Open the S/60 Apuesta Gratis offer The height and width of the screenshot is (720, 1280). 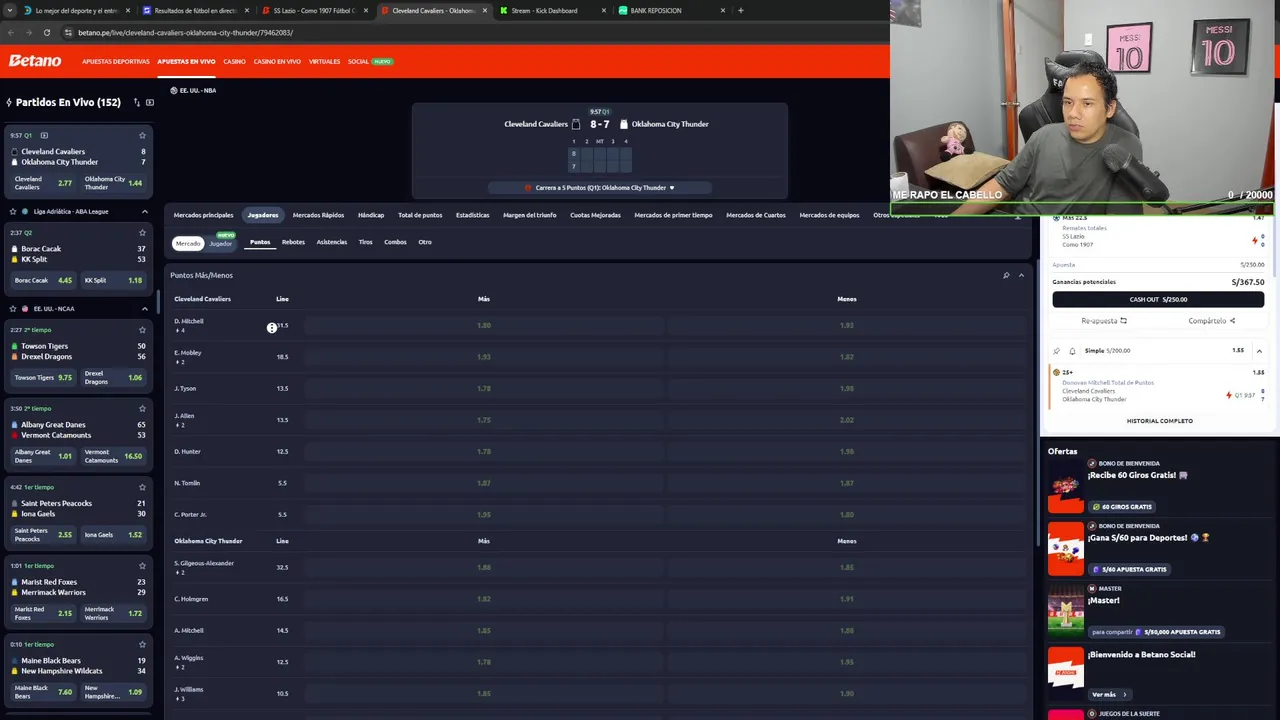[x=1129, y=569]
